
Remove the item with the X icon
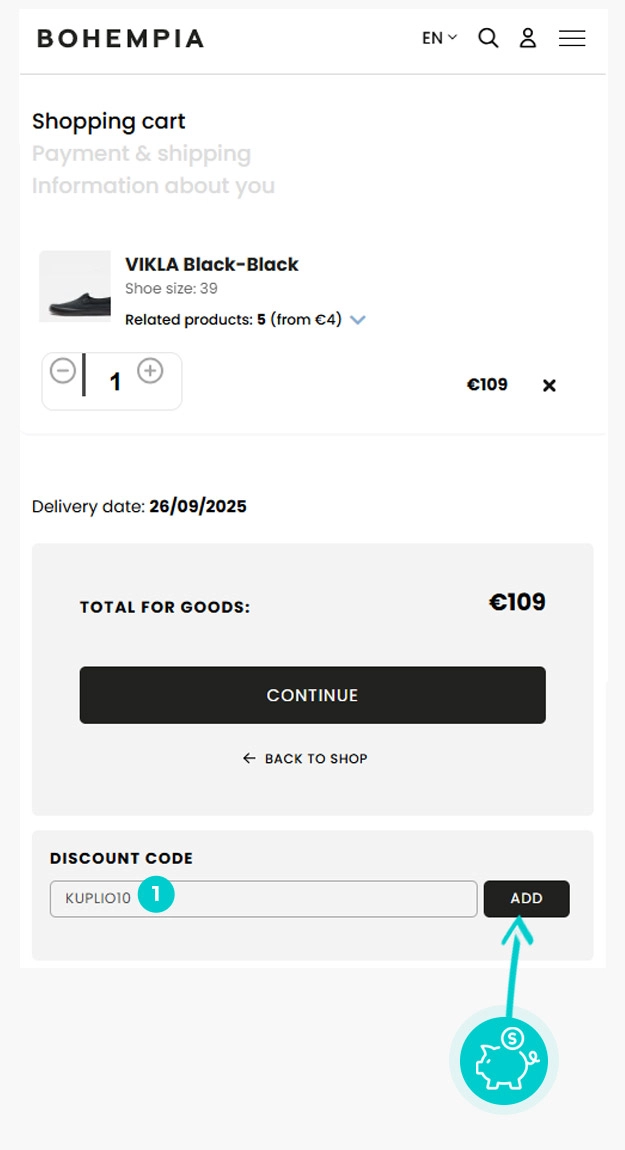tap(549, 385)
